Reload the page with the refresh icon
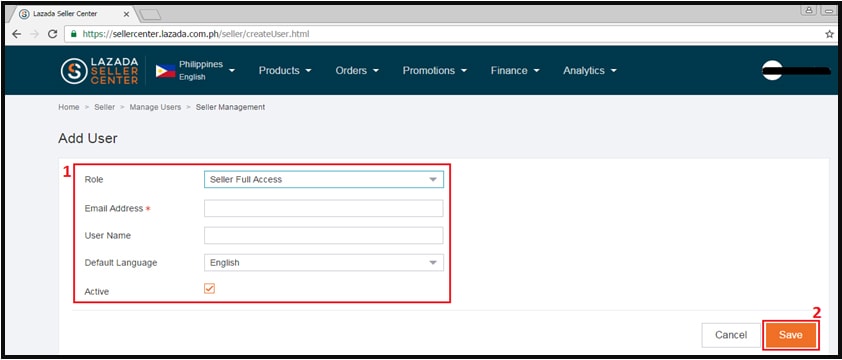Viewport: 842px width, 360px height. pyautogui.click(x=53, y=34)
